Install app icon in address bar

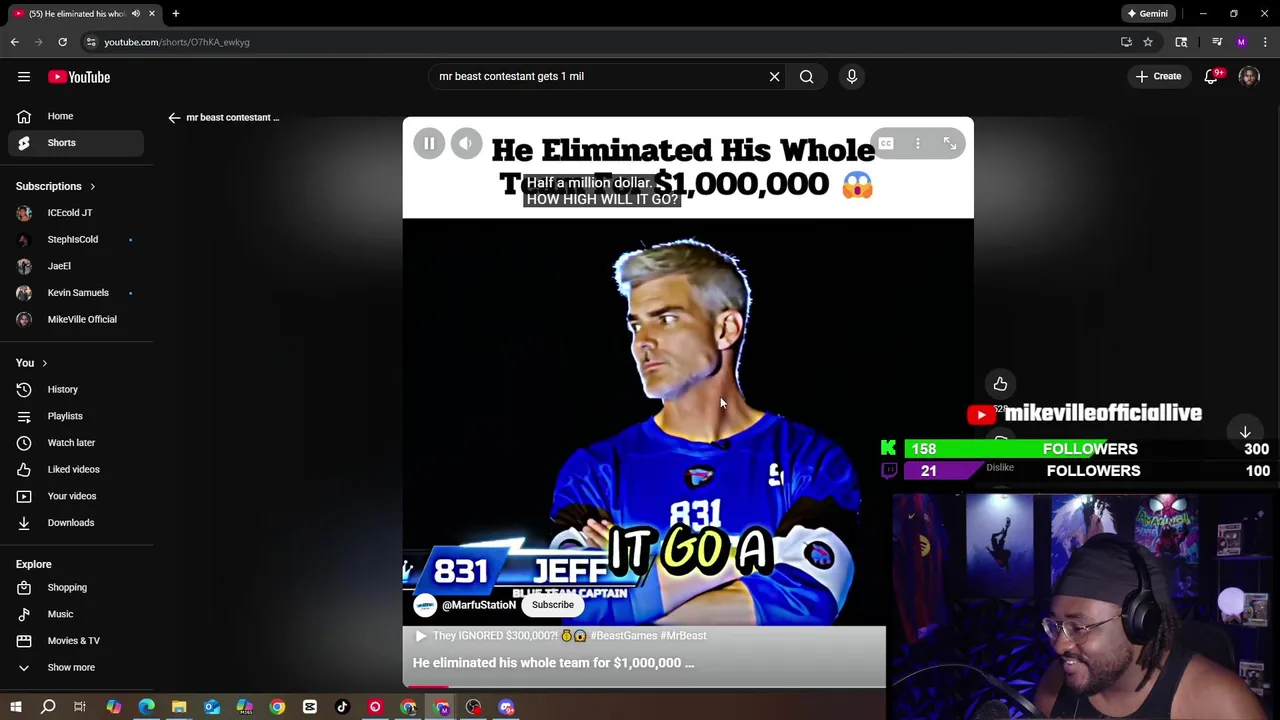point(1126,42)
